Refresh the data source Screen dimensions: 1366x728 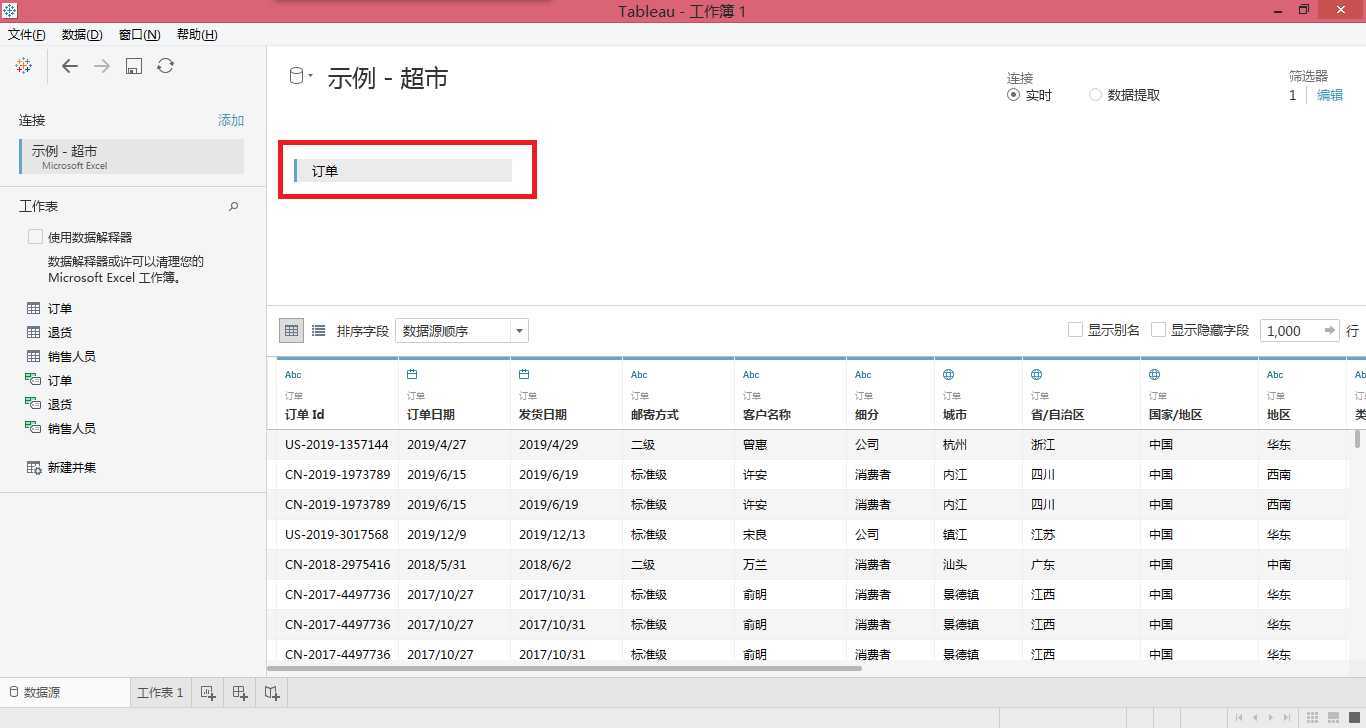pyautogui.click(x=166, y=65)
